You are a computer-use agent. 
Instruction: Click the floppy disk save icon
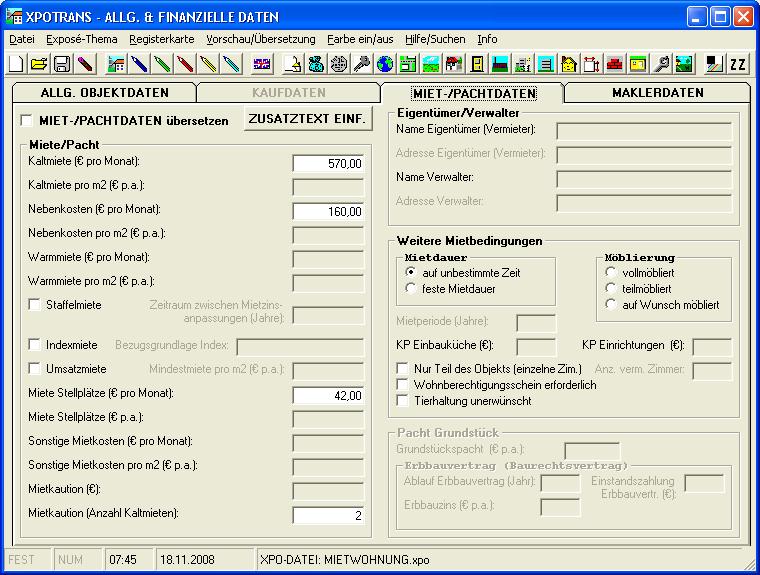coord(61,64)
